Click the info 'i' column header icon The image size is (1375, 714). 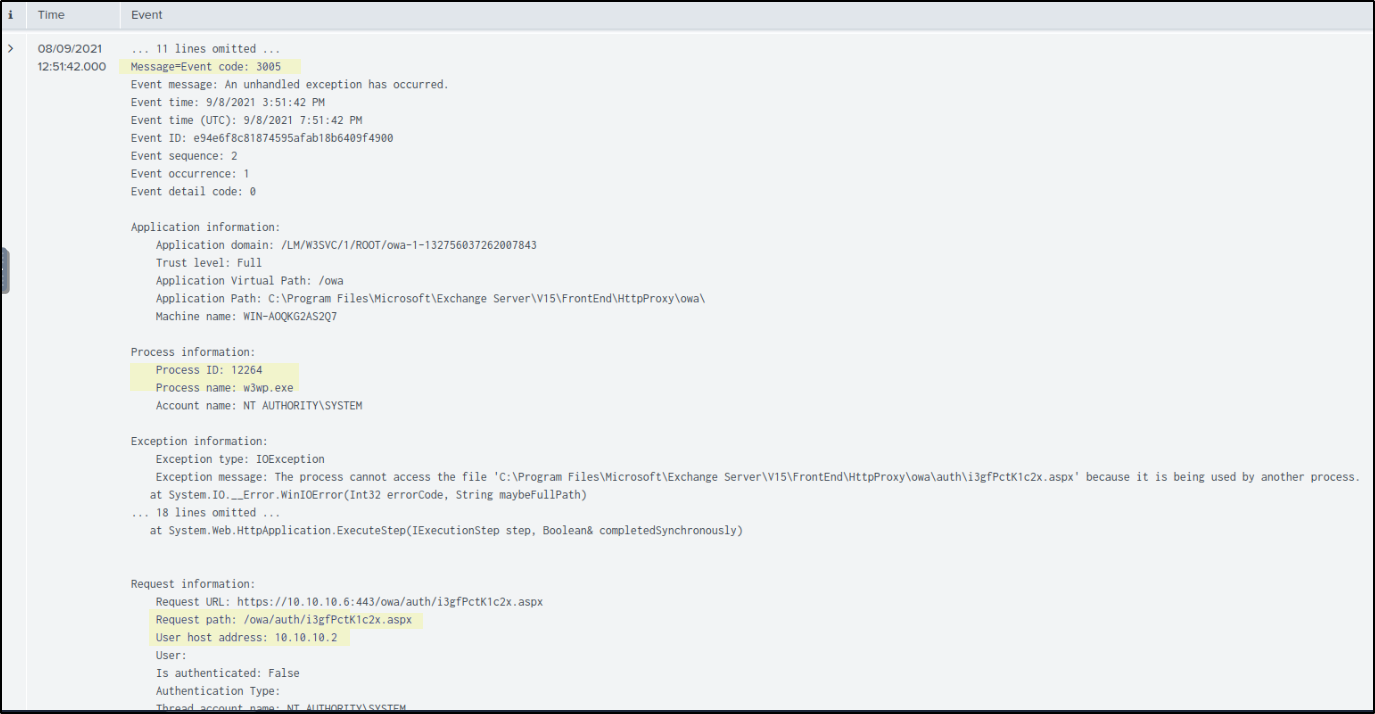tap(11, 15)
